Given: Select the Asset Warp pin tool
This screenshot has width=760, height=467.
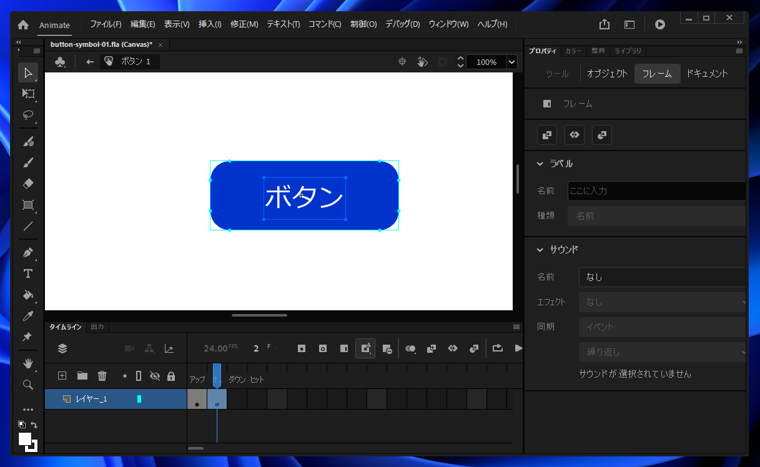Looking at the screenshot, I should coord(28,337).
